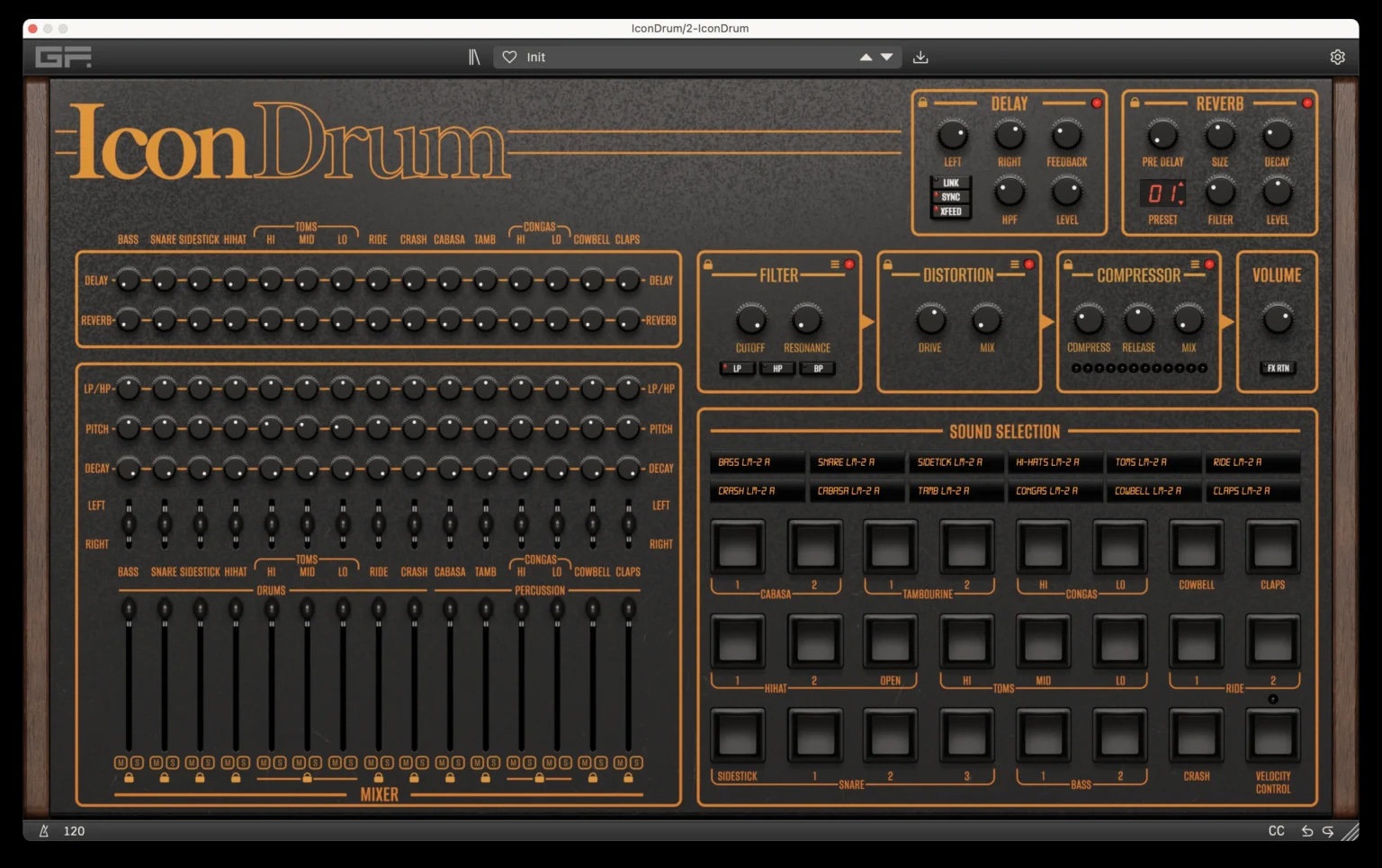The image size is (1382, 868).
Task: Click the next-preset down arrow
Action: 886,57
